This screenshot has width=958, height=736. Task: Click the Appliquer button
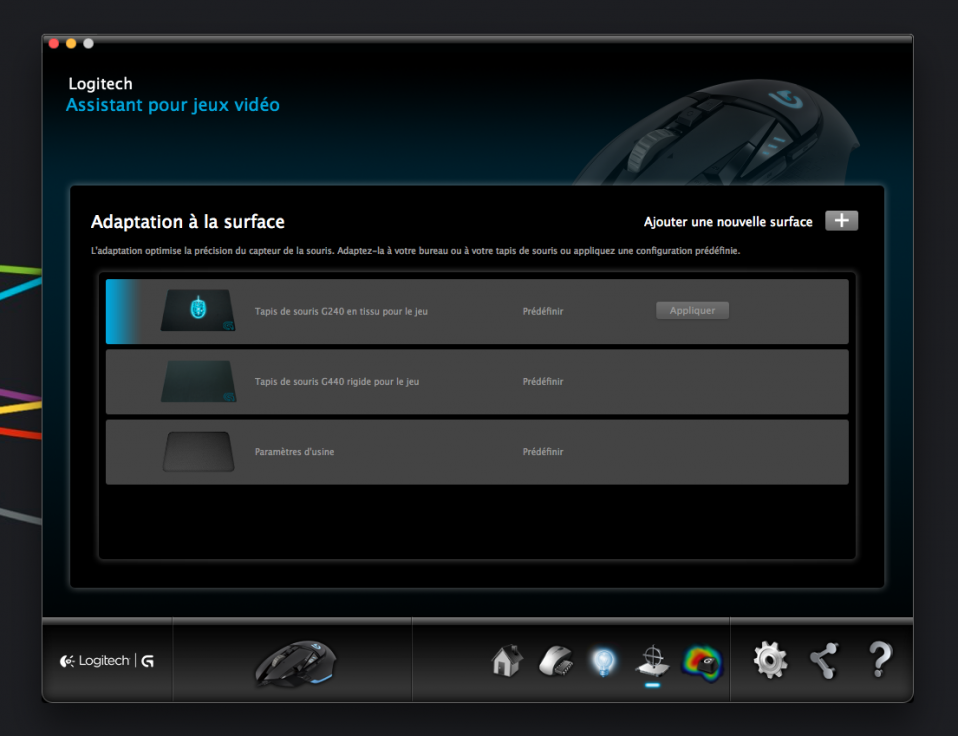tap(692, 310)
